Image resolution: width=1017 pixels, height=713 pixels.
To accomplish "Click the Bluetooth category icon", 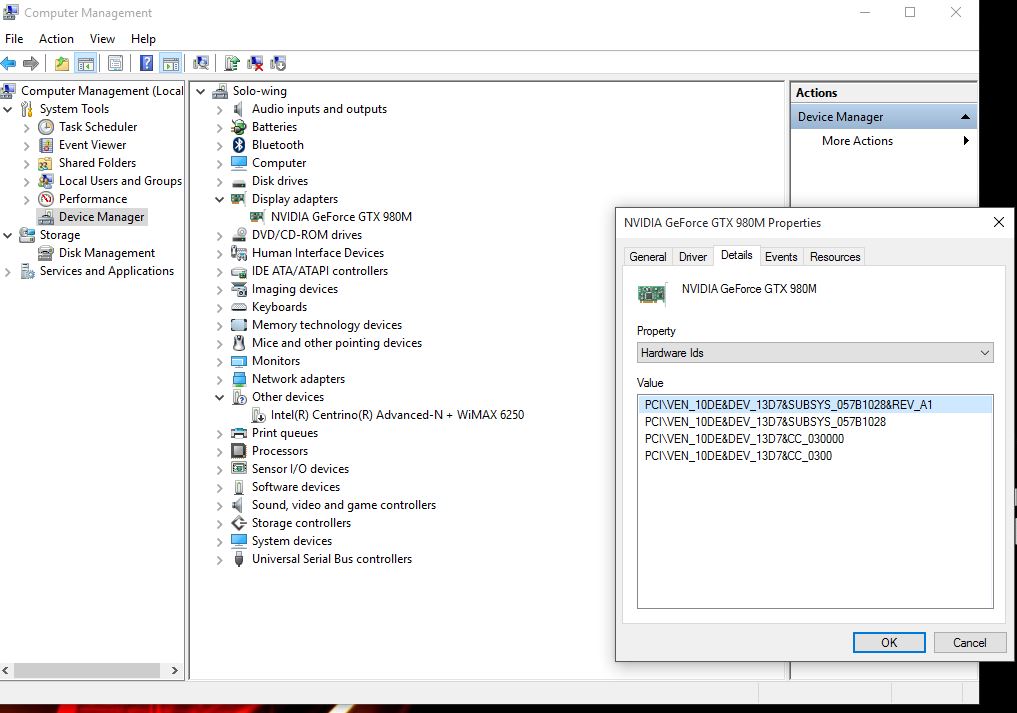I will click(239, 145).
